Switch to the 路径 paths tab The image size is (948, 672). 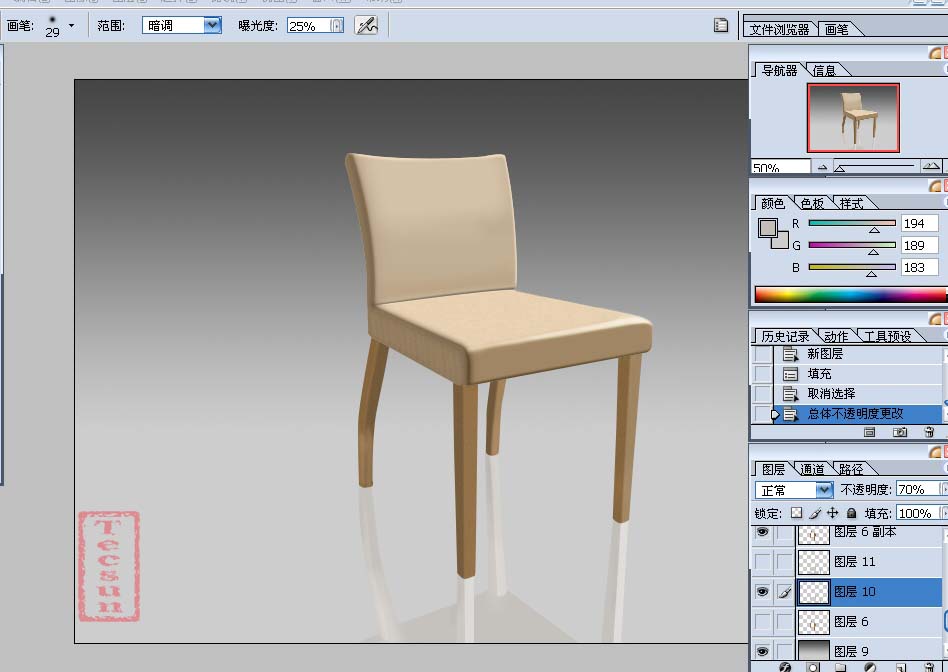(x=851, y=469)
